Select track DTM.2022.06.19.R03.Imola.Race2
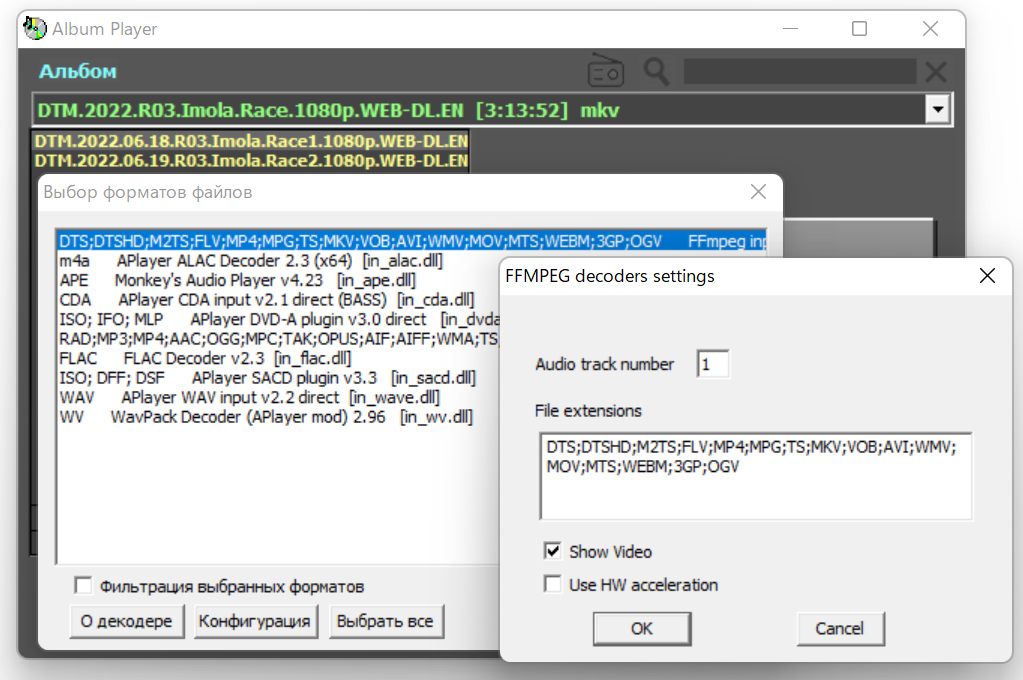This screenshot has width=1023, height=680. pyautogui.click(x=251, y=160)
